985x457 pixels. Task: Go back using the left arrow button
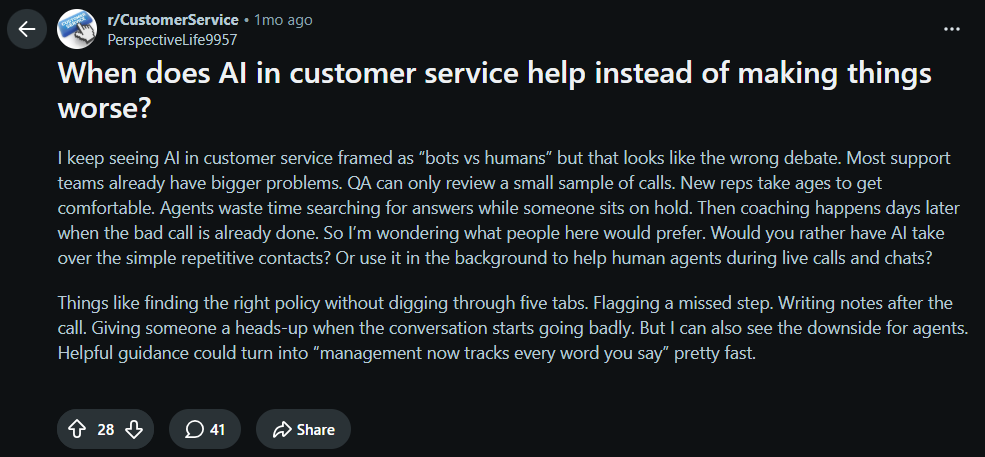[x=27, y=29]
